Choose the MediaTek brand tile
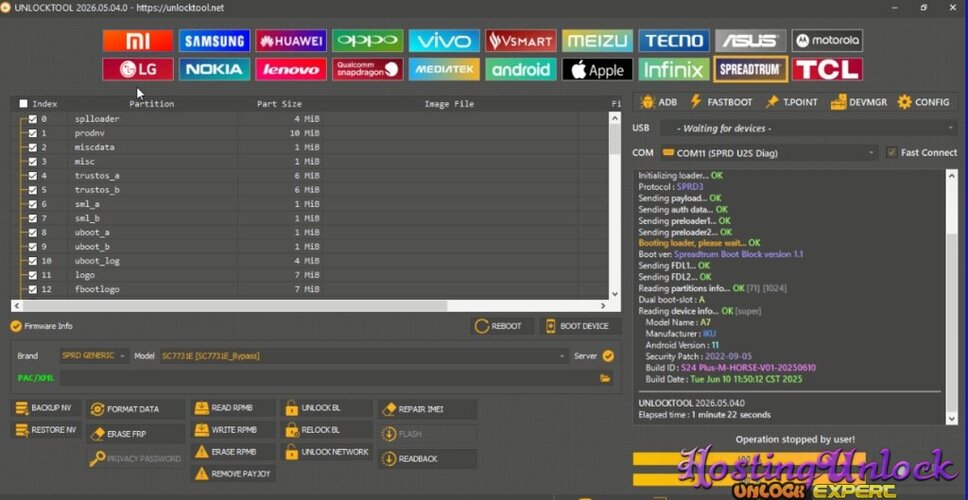Viewport: 968px width, 500px height. click(x=444, y=69)
